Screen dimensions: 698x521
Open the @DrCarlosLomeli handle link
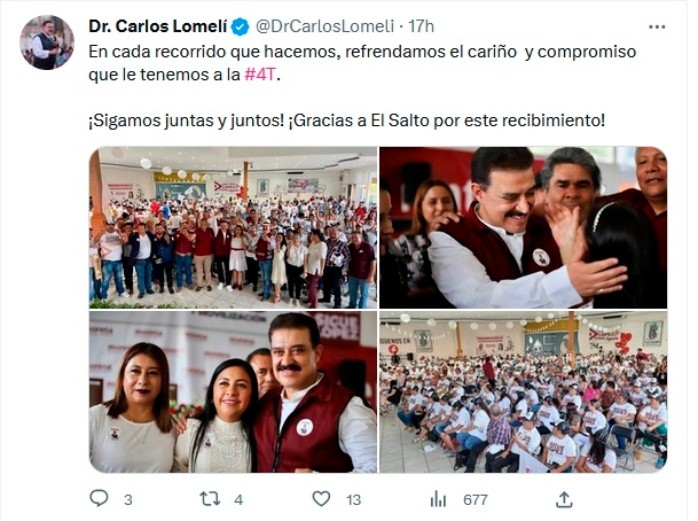(325, 27)
